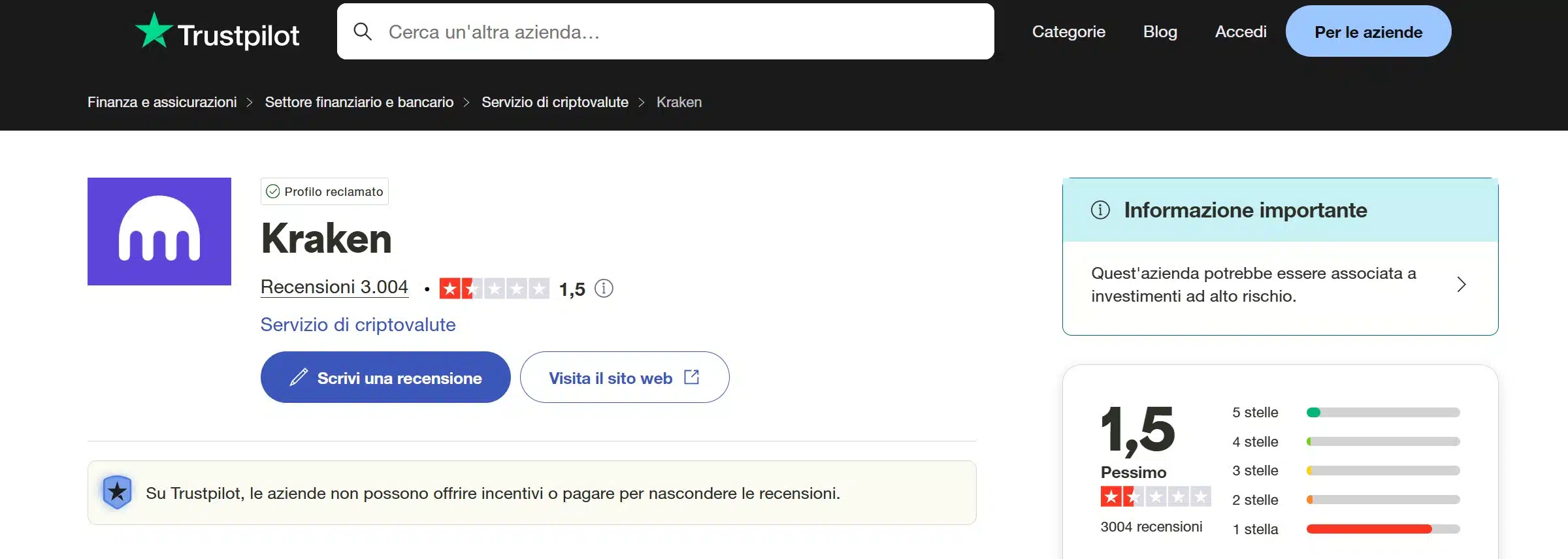Expand the high-risk investment warning details
The height and width of the screenshot is (559, 1568).
point(1463,285)
